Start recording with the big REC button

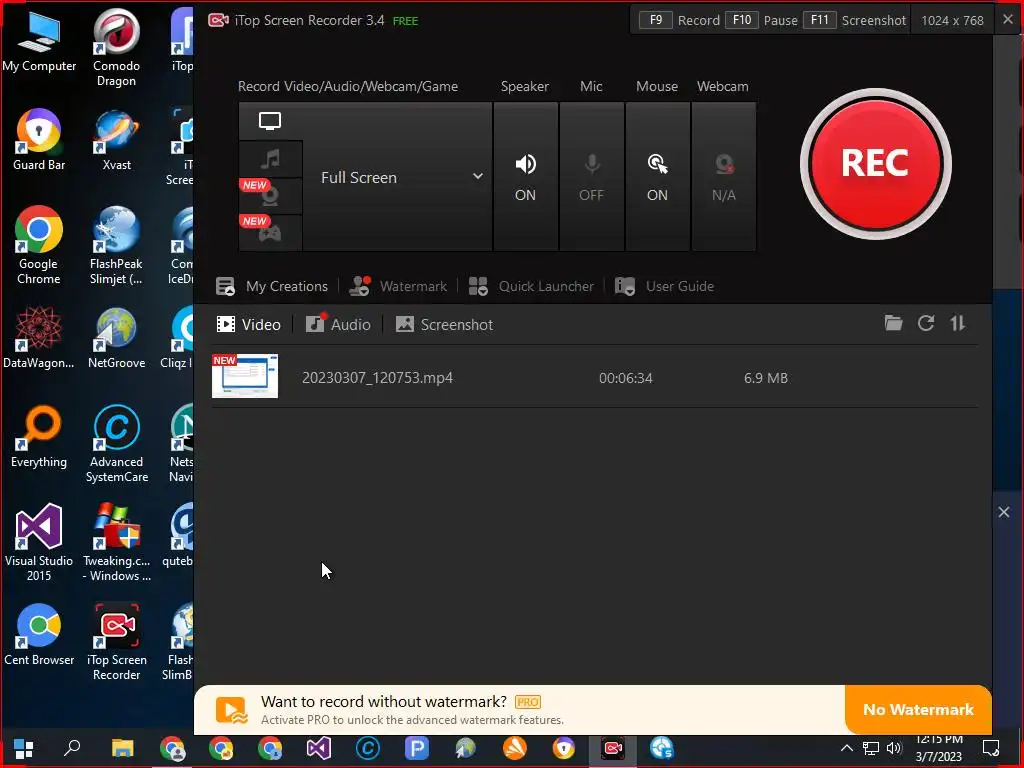click(875, 163)
